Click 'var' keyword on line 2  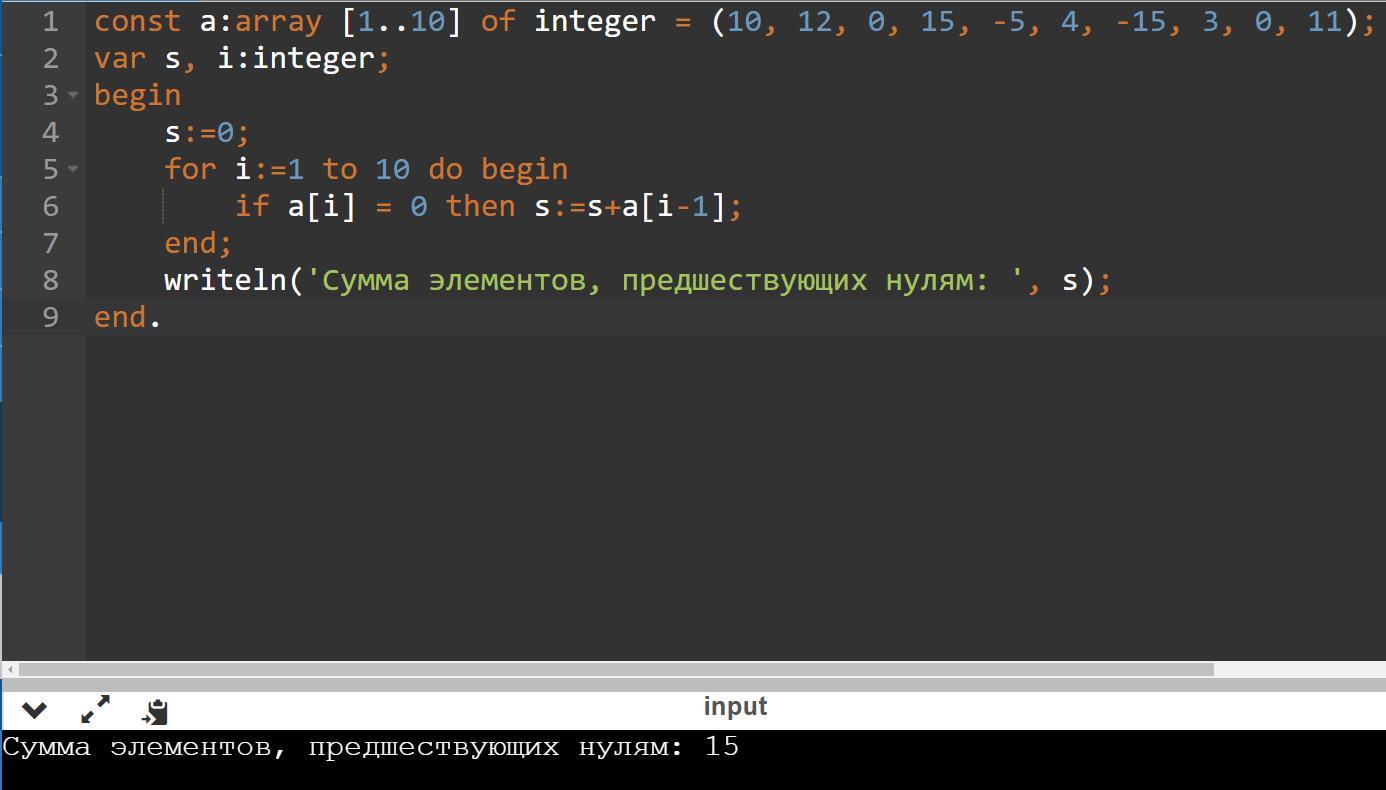(x=120, y=58)
